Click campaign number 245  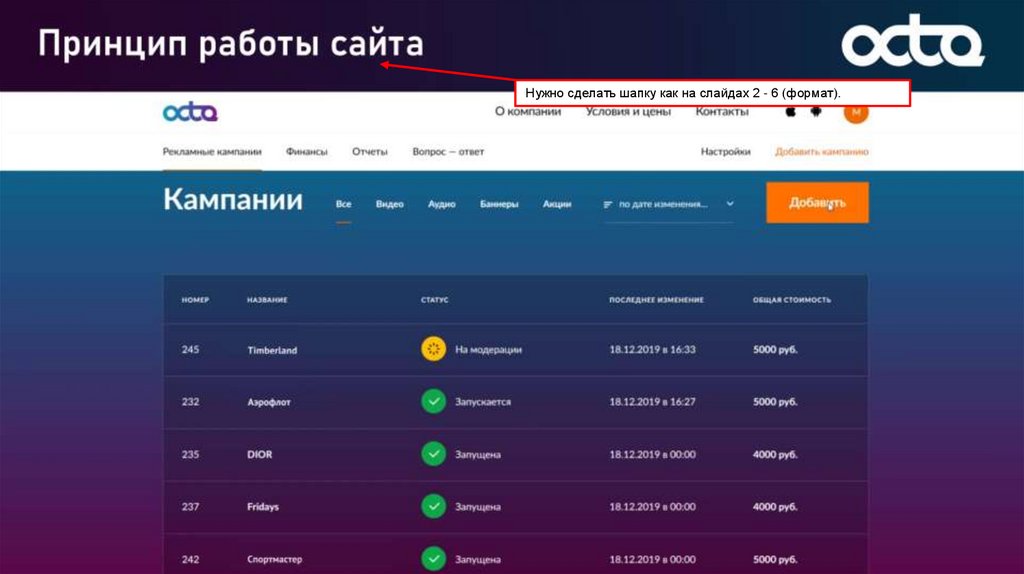(190, 349)
